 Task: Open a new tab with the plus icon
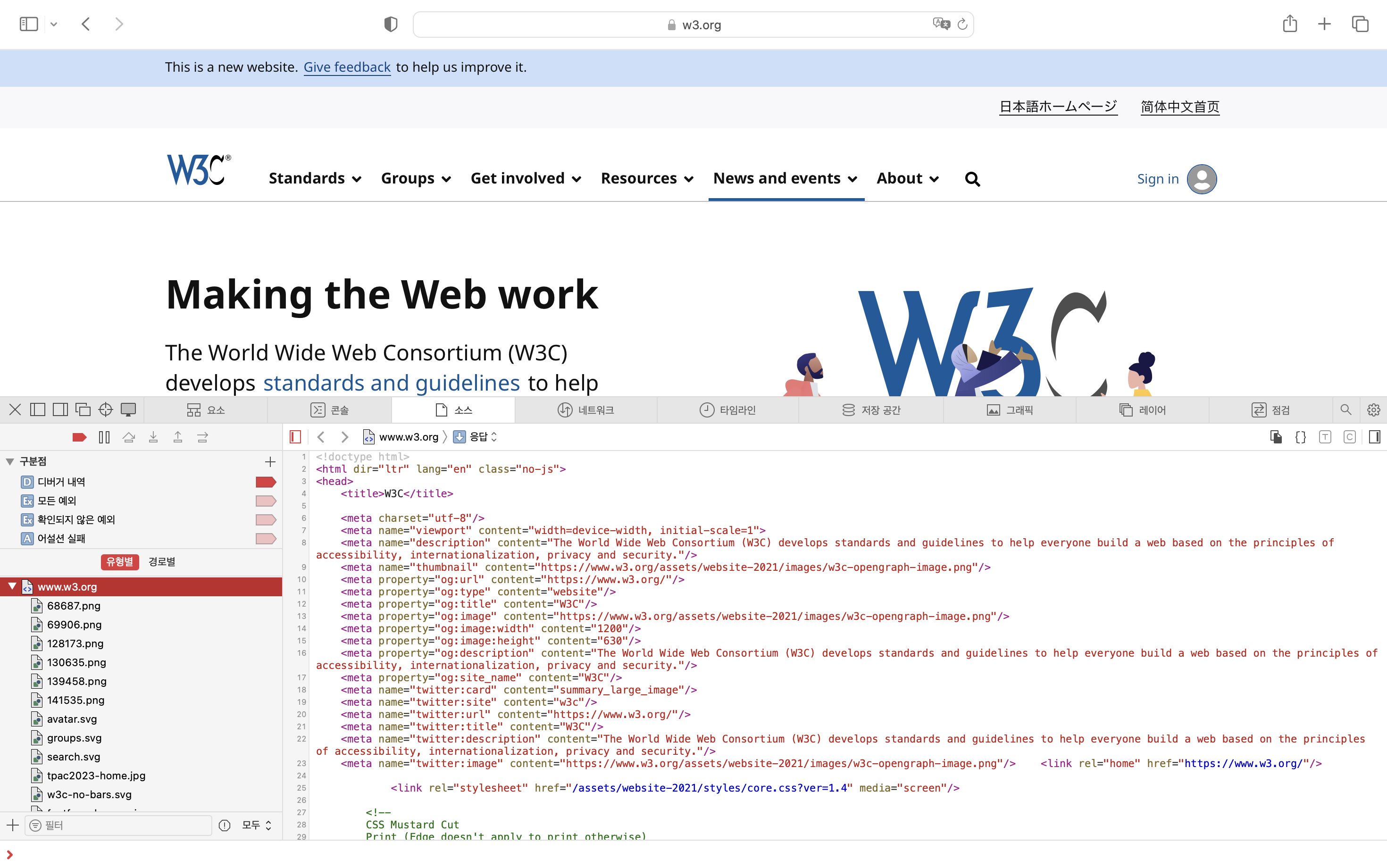click(1324, 24)
